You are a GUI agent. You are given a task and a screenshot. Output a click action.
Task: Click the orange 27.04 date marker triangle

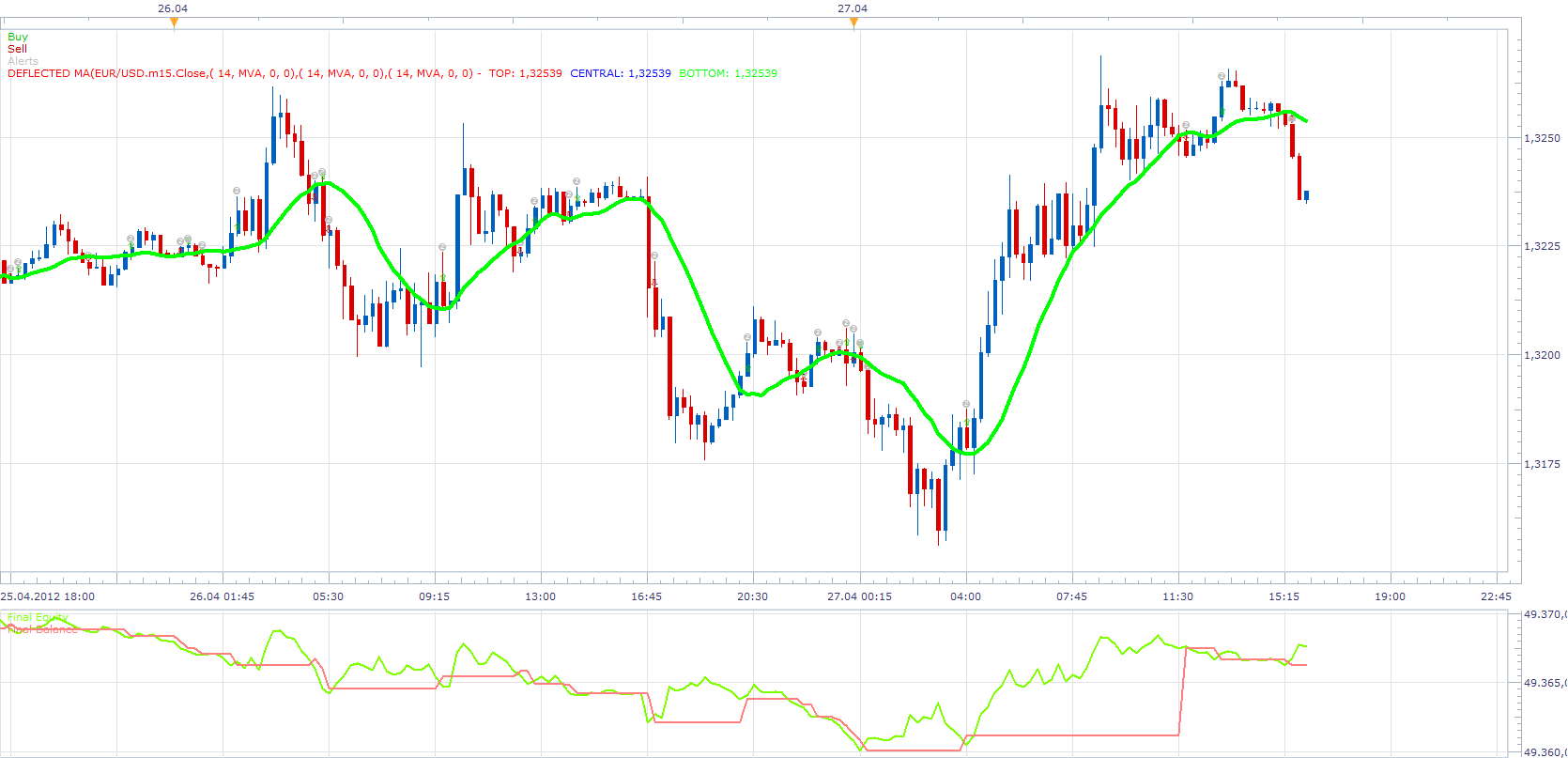click(853, 23)
